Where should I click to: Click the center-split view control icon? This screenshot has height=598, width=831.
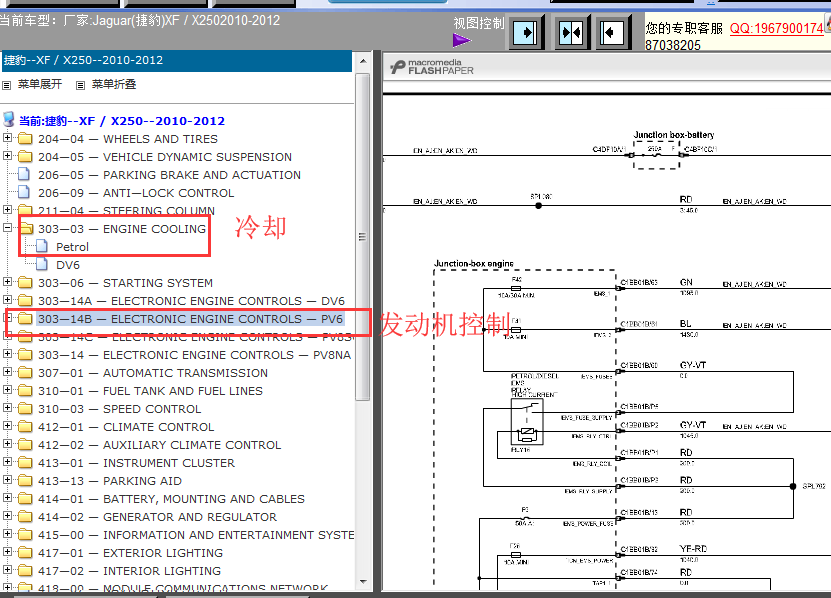tap(570, 32)
